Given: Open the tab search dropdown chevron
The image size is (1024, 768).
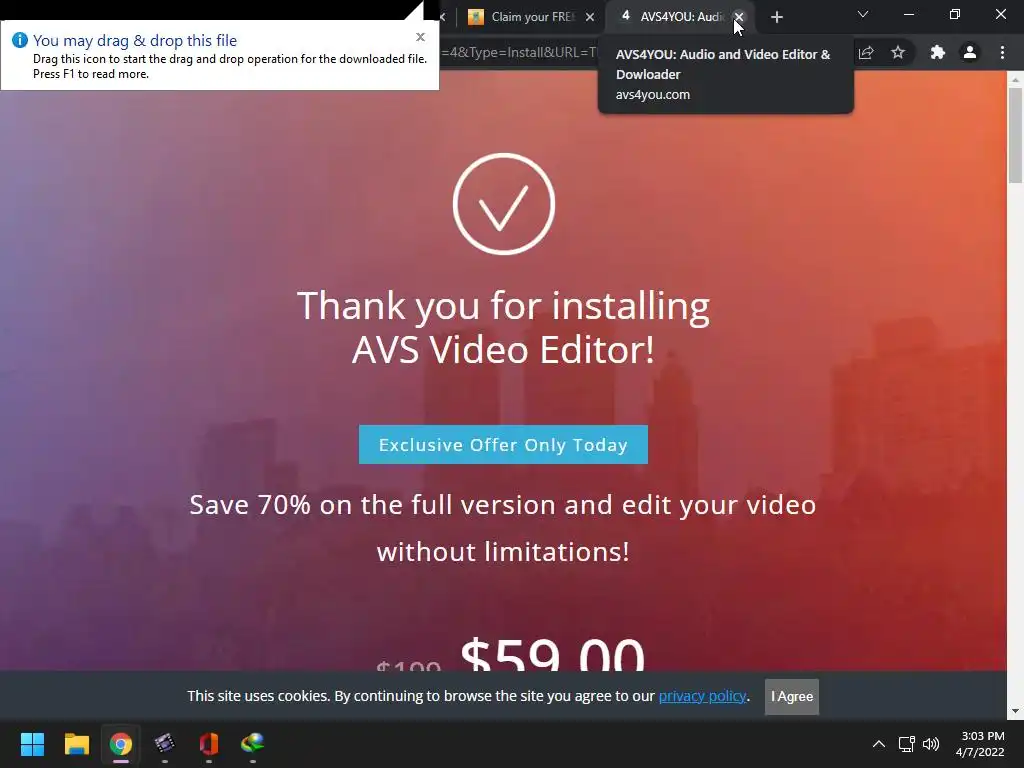Looking at the screenshot, I should [863, 14].
